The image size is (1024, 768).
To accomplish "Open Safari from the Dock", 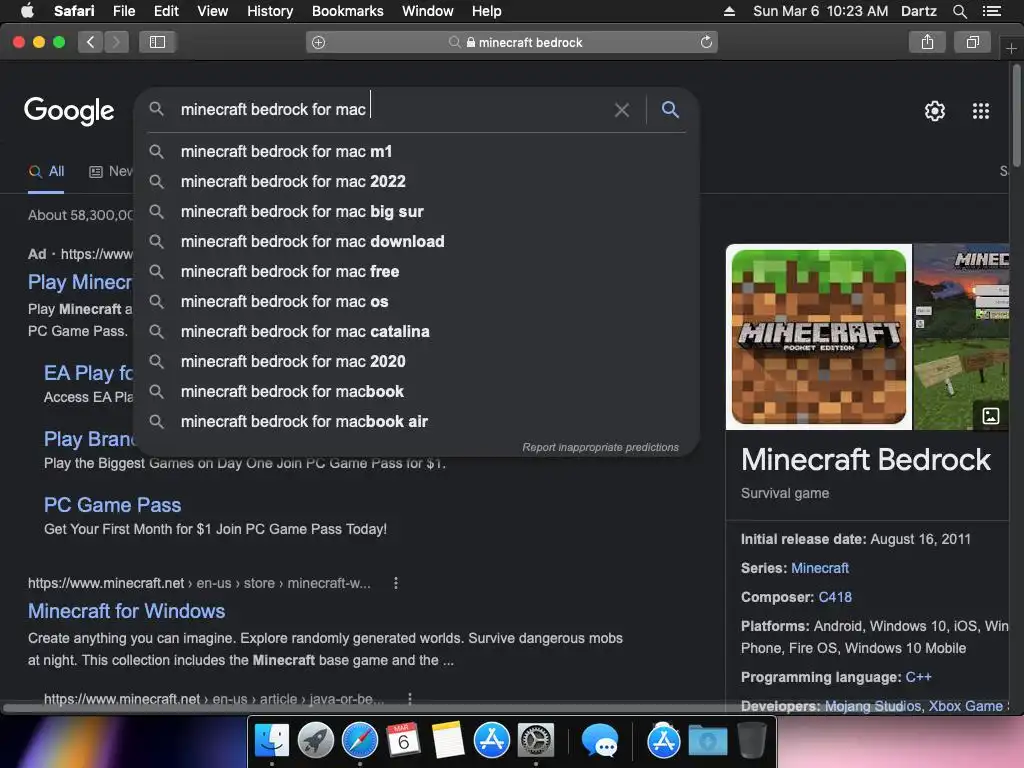I will 360,741.
